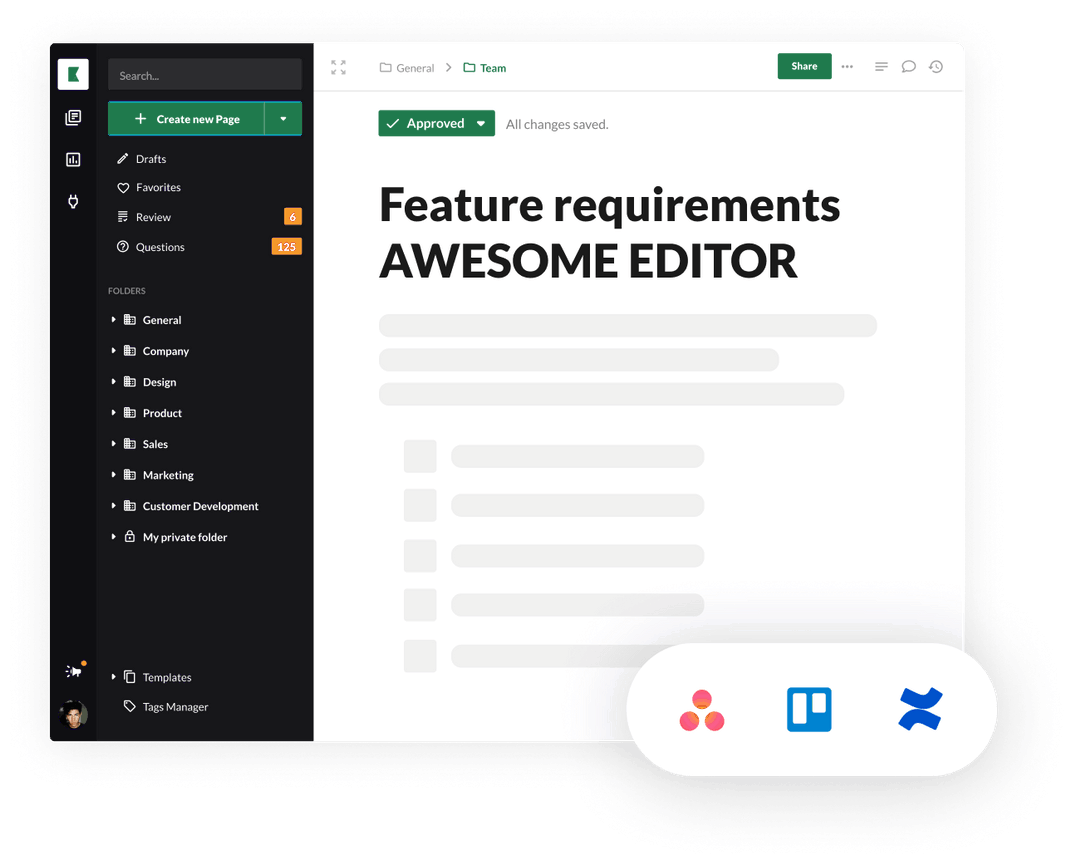This screenshot has width=1080, height=866.
Task: Click the Favorites heart icon
Action: click(x=123, y=188)
